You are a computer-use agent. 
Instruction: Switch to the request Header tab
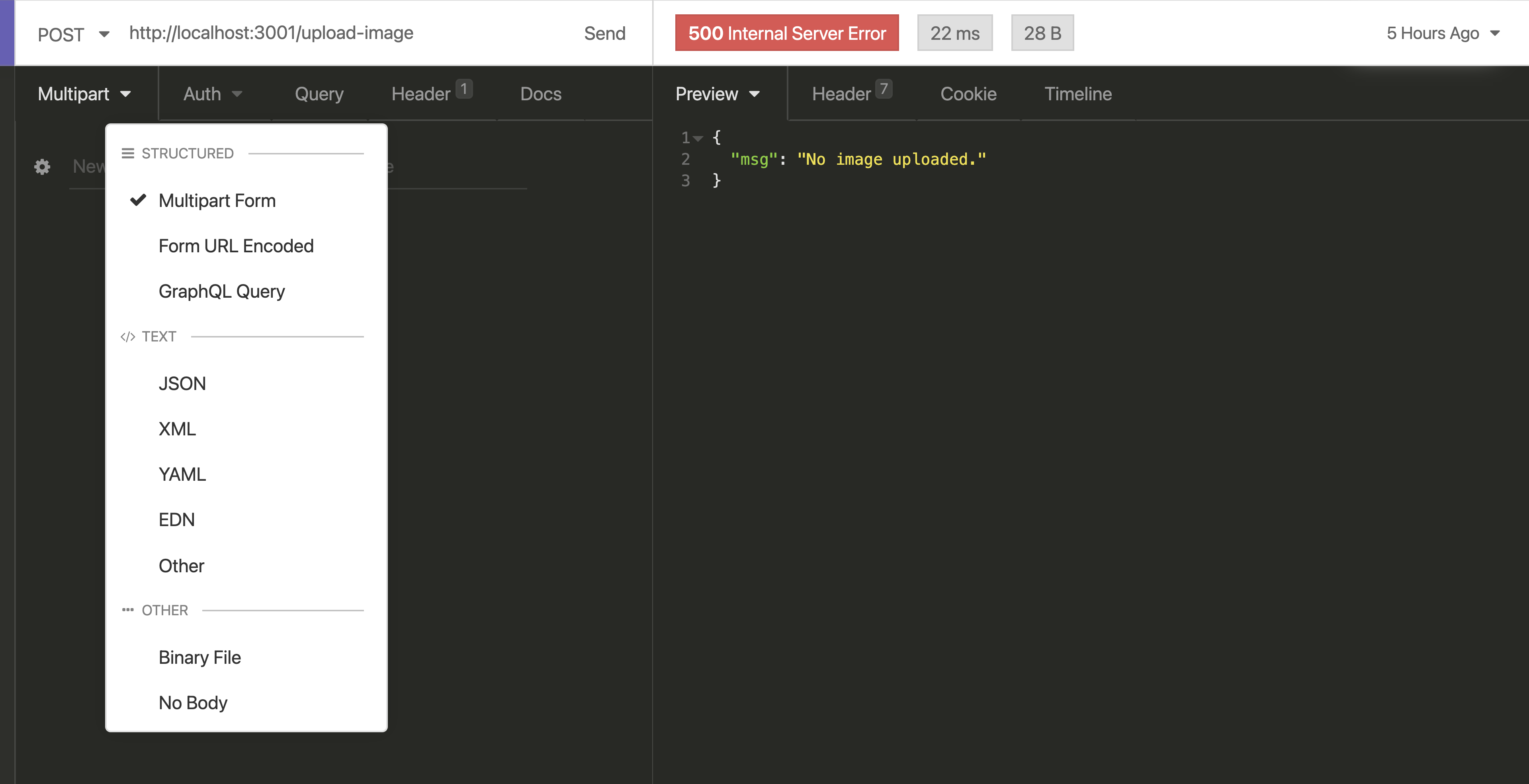(432, 93)
